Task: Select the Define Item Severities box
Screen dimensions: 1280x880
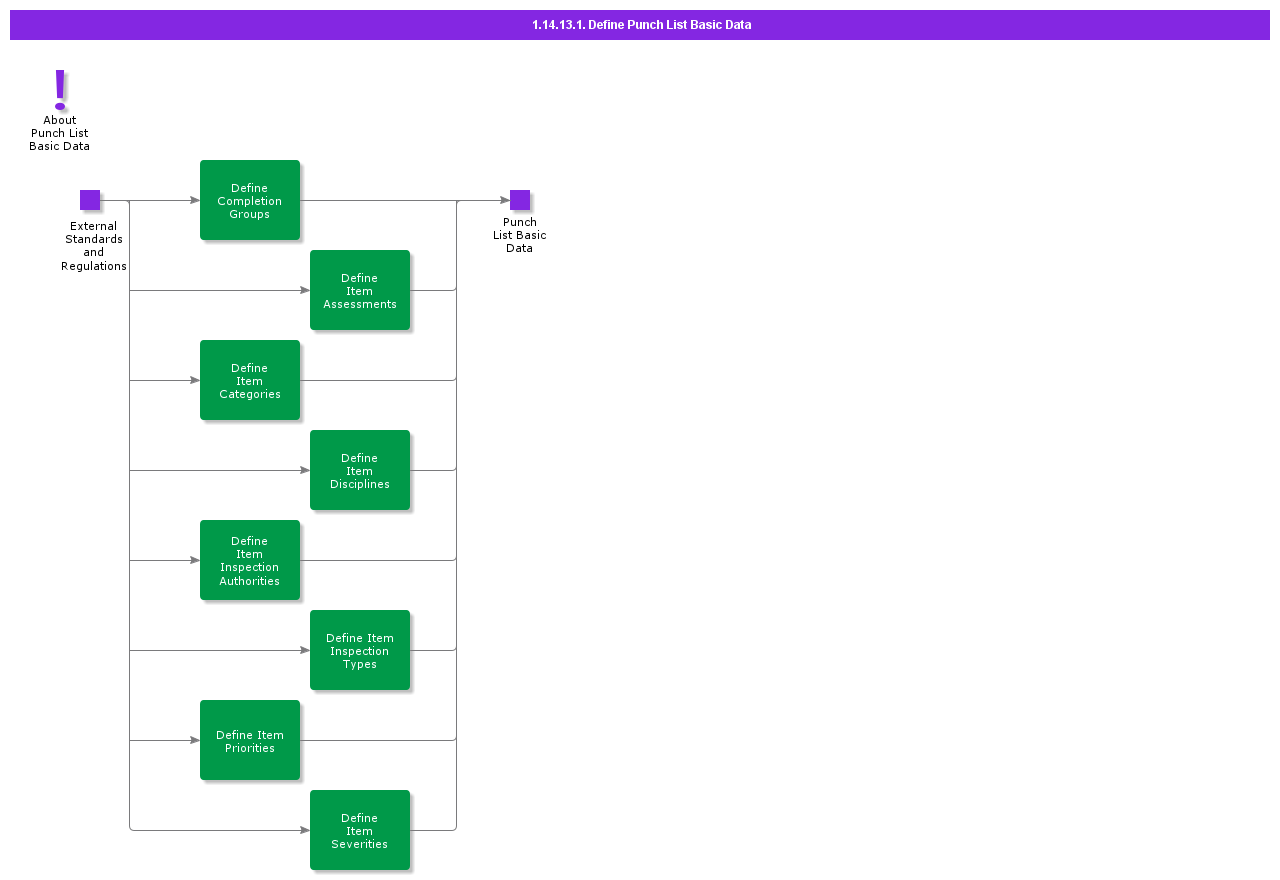Action: (360, 830)
